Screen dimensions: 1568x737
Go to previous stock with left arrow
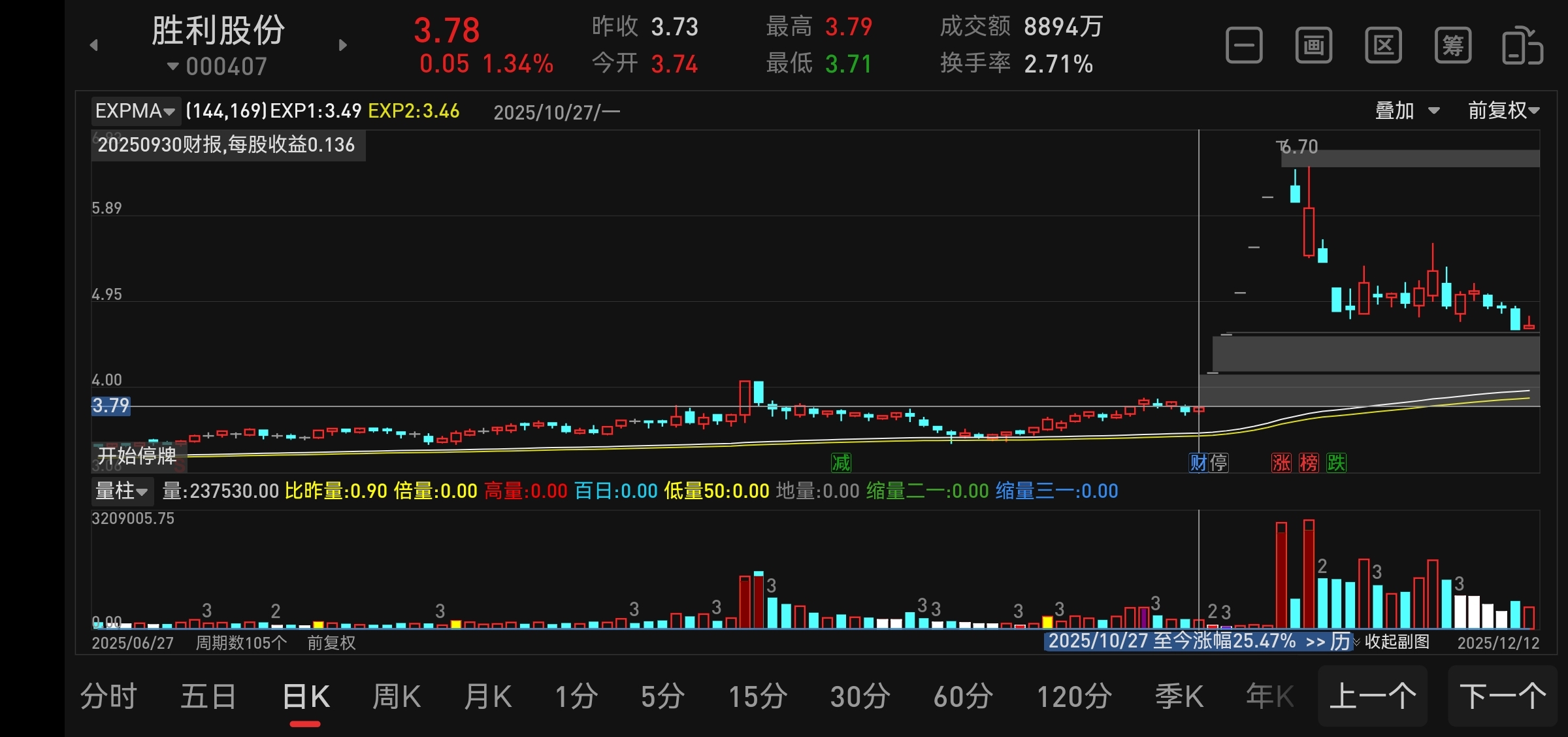pyautogui.click(x=94, y=45)
